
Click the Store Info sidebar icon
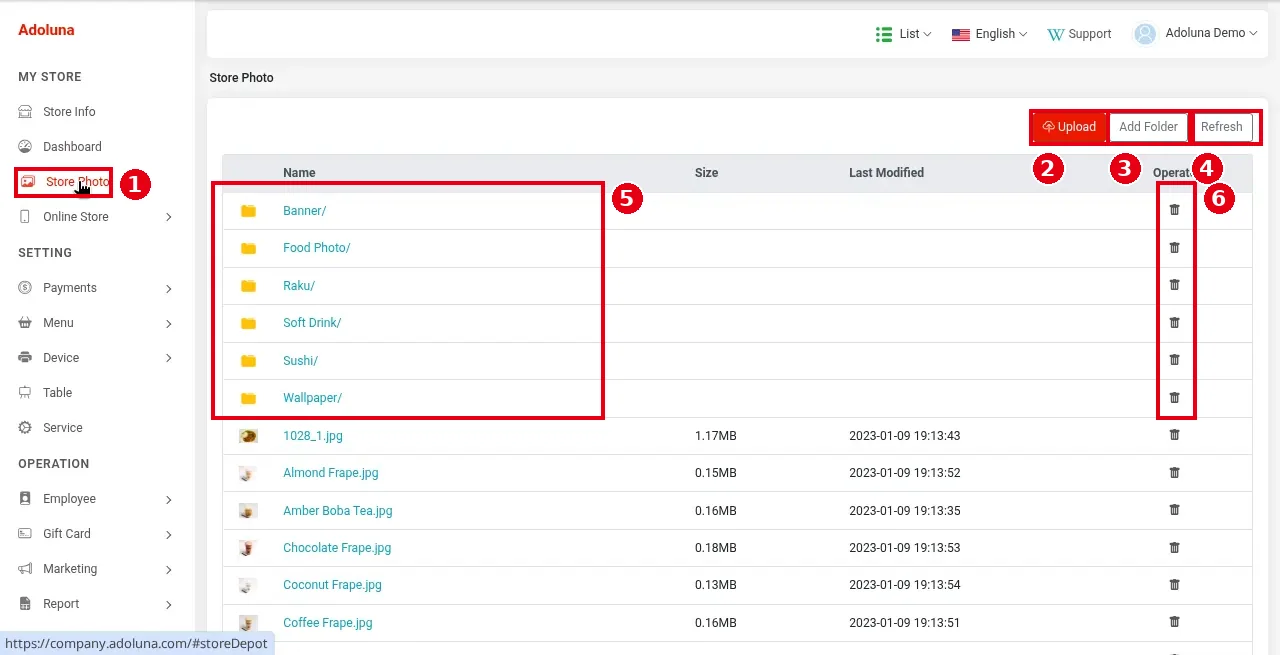pos(25,112)
